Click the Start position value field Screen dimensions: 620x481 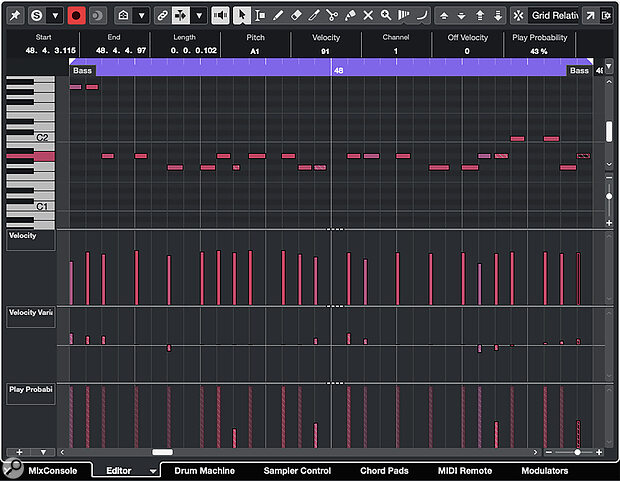point(50,51)
